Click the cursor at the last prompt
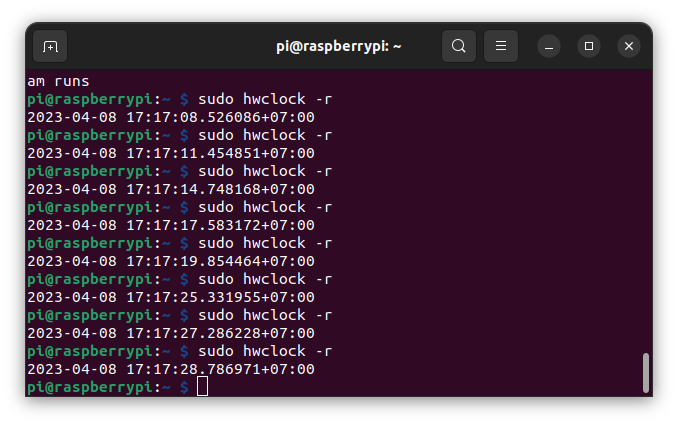The image size is (678, 425). coord(202,386)
